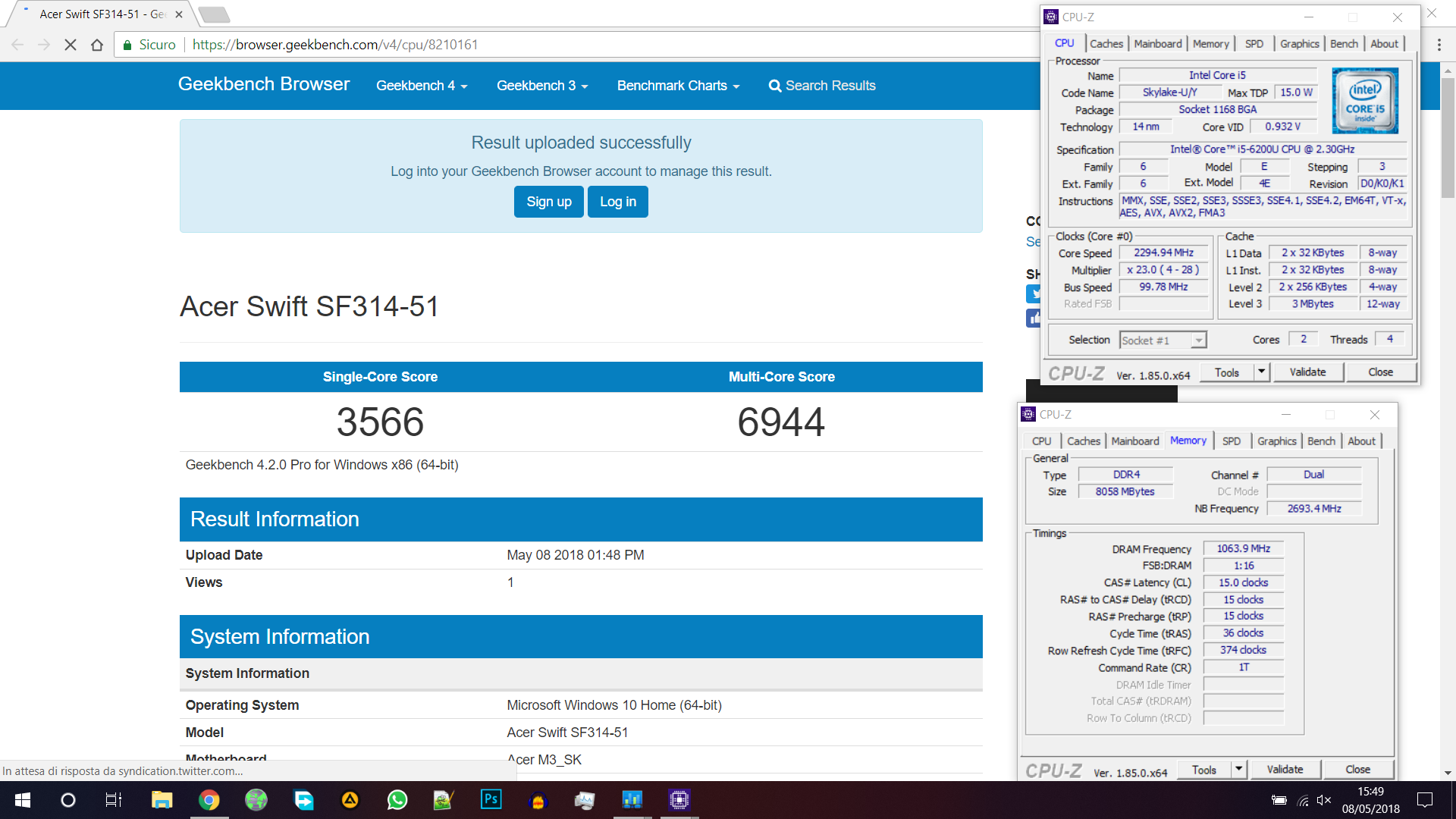Open File Explorer from the taskbar
Image resolution: width=1456 pixels, height=819 pixels.
pos(162,800)
